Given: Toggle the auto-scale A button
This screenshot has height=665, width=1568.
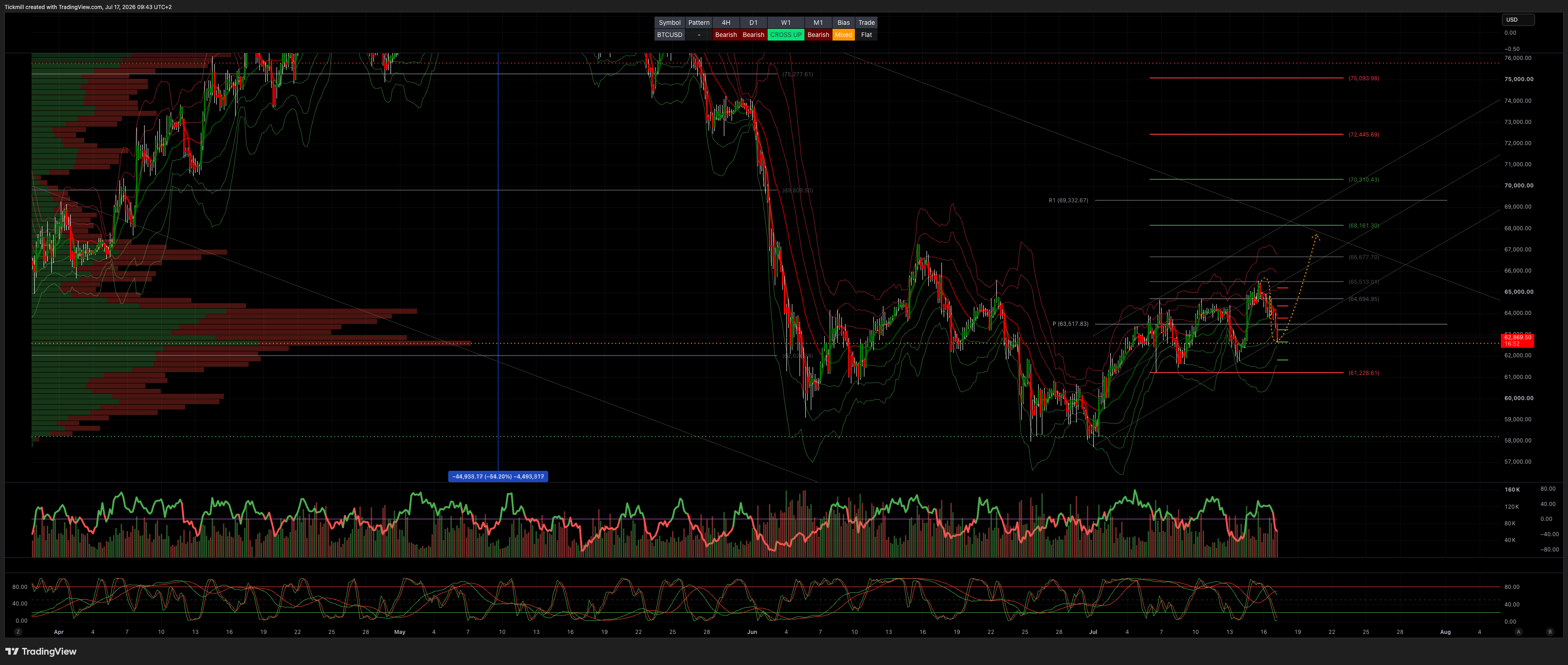Looking at the screenshot, I should [x=1518, y=632].
